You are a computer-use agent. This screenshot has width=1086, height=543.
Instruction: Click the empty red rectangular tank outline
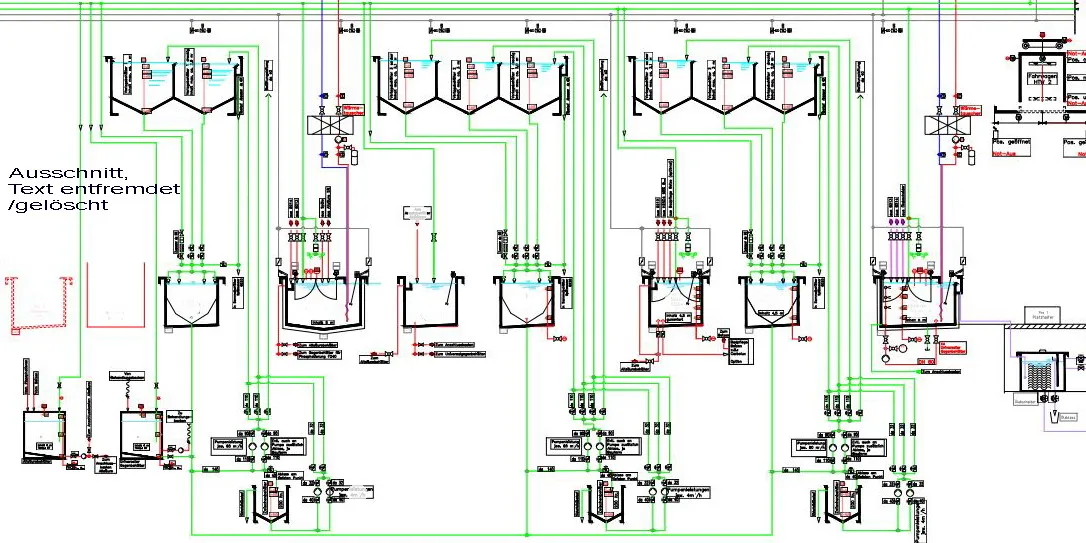pyautogui.click(x=116, y=294)
